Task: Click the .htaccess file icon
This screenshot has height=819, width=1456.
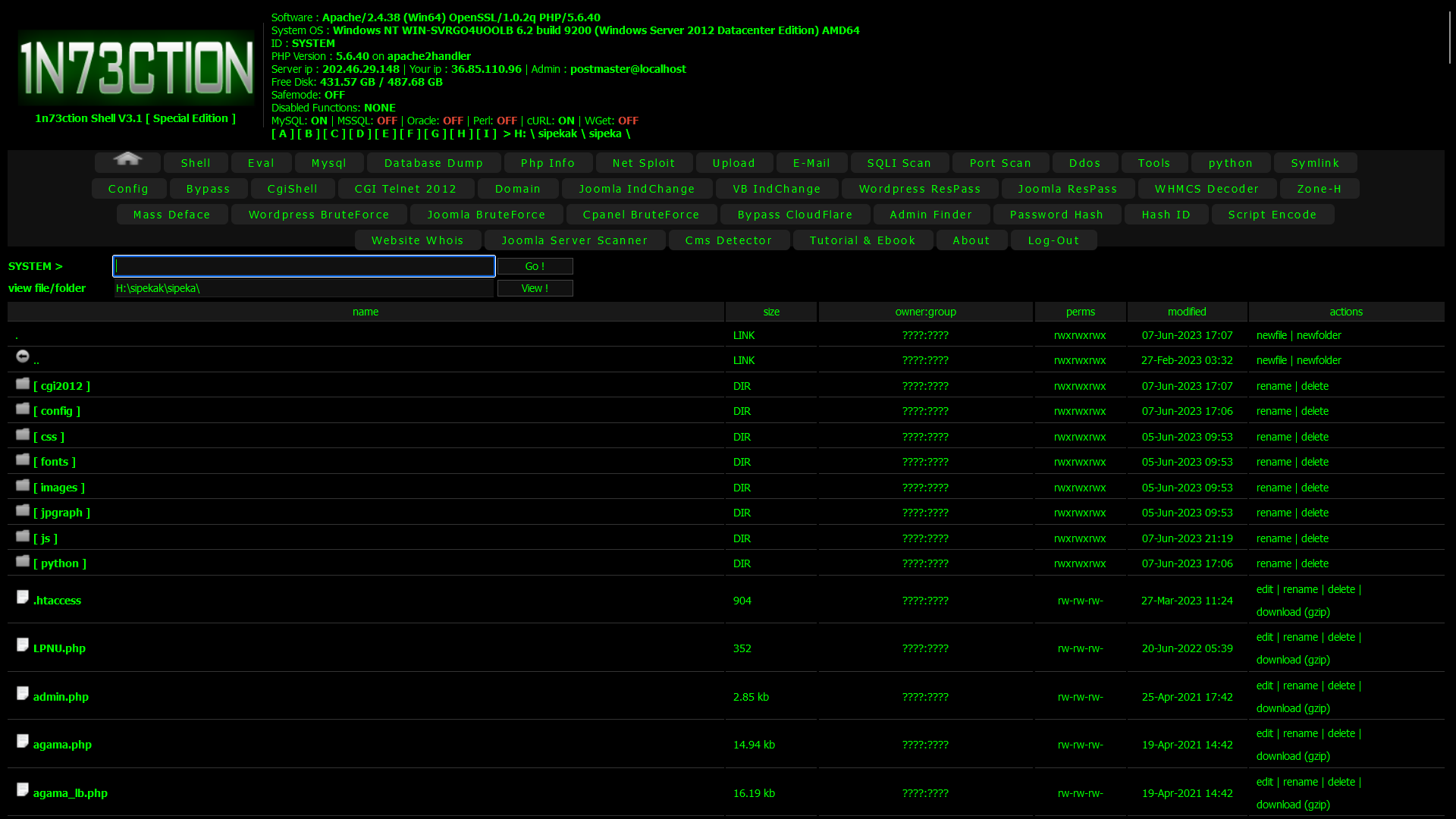Action: point(23,597)
